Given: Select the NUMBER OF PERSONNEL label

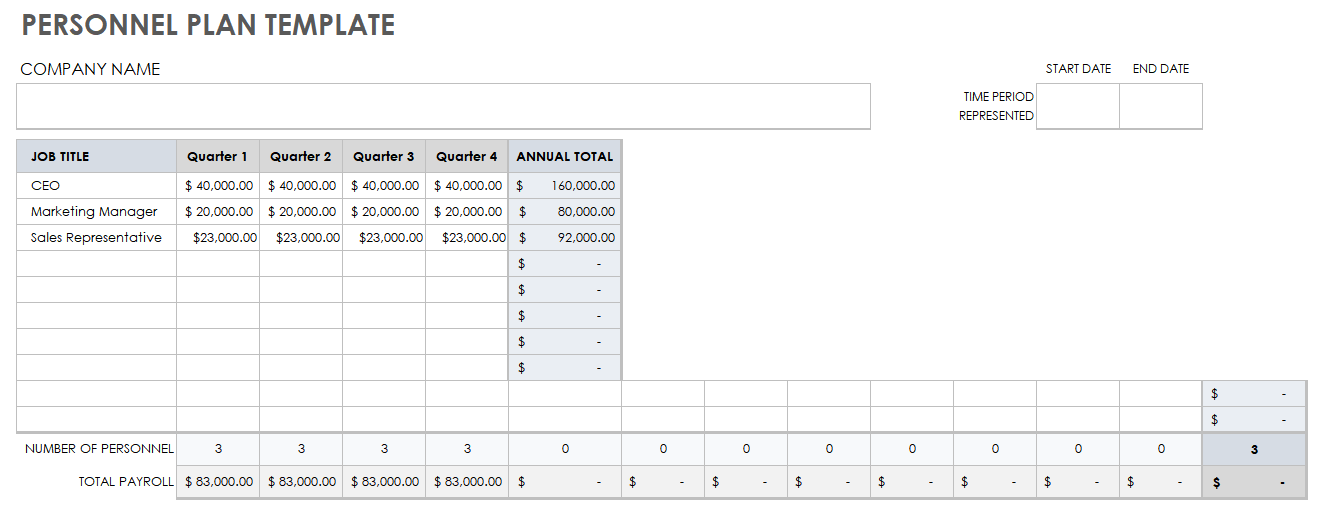Looking at the screenshot, I should [99, 449].
